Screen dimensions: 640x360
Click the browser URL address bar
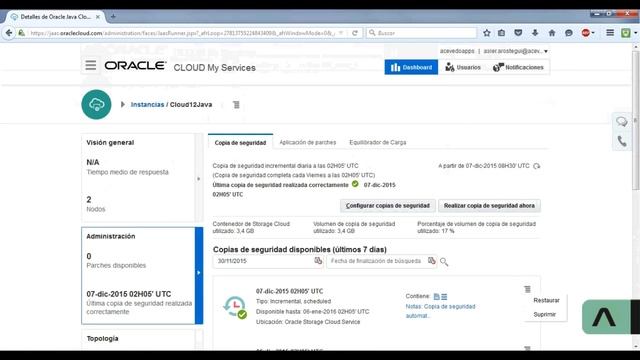[x=183, y=33]
